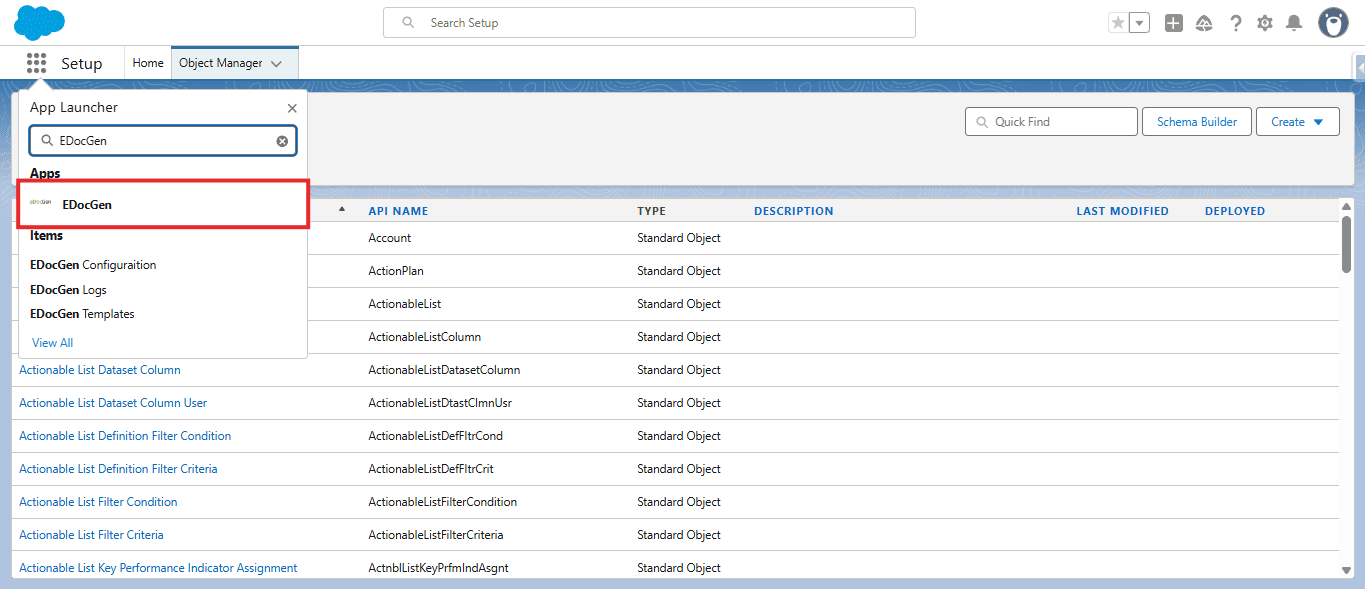Open Actionable List Dataset Column User
The width and height of the screenshot is (1365, 589).
pyautogui.click(x=113, y=403)
